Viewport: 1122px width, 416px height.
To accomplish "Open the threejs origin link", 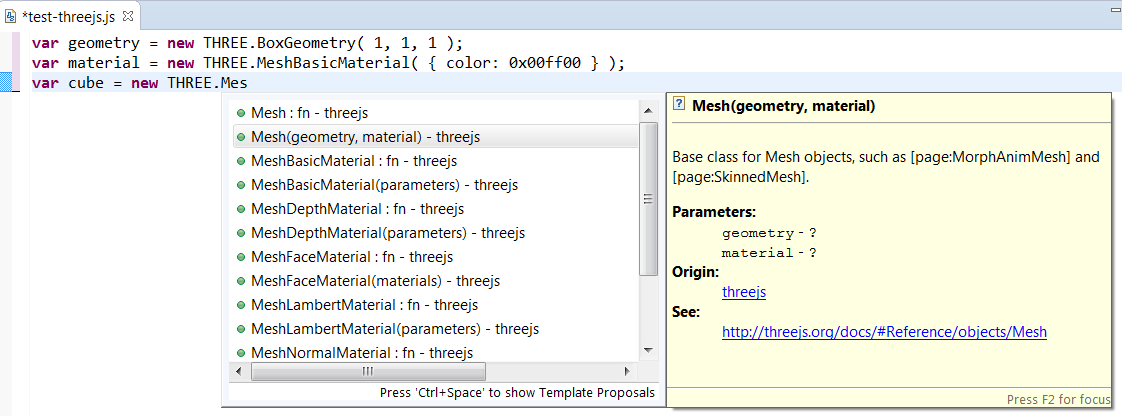I will tap(744, 292).
